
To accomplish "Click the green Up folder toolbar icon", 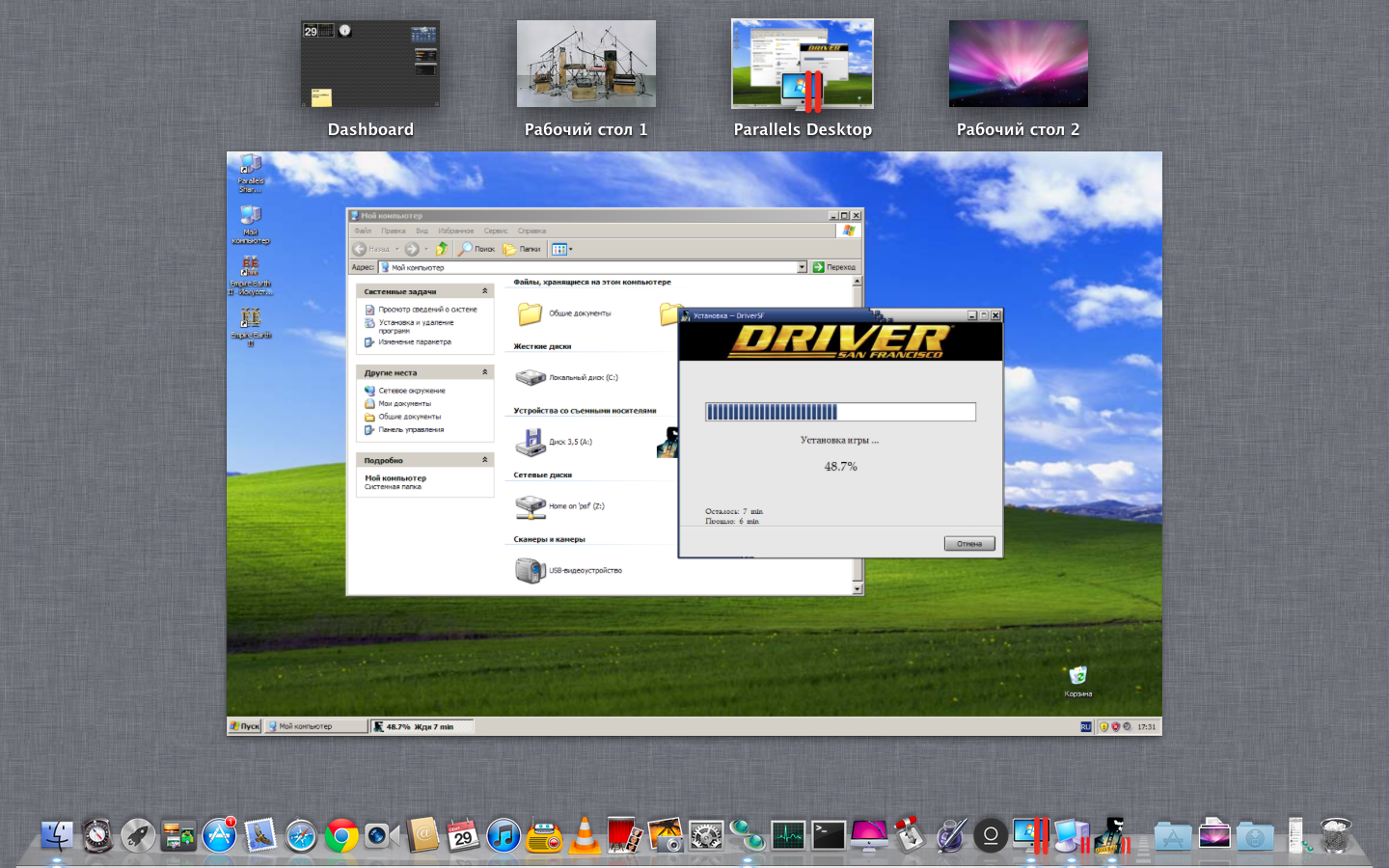I will click(x=442, y=249).
